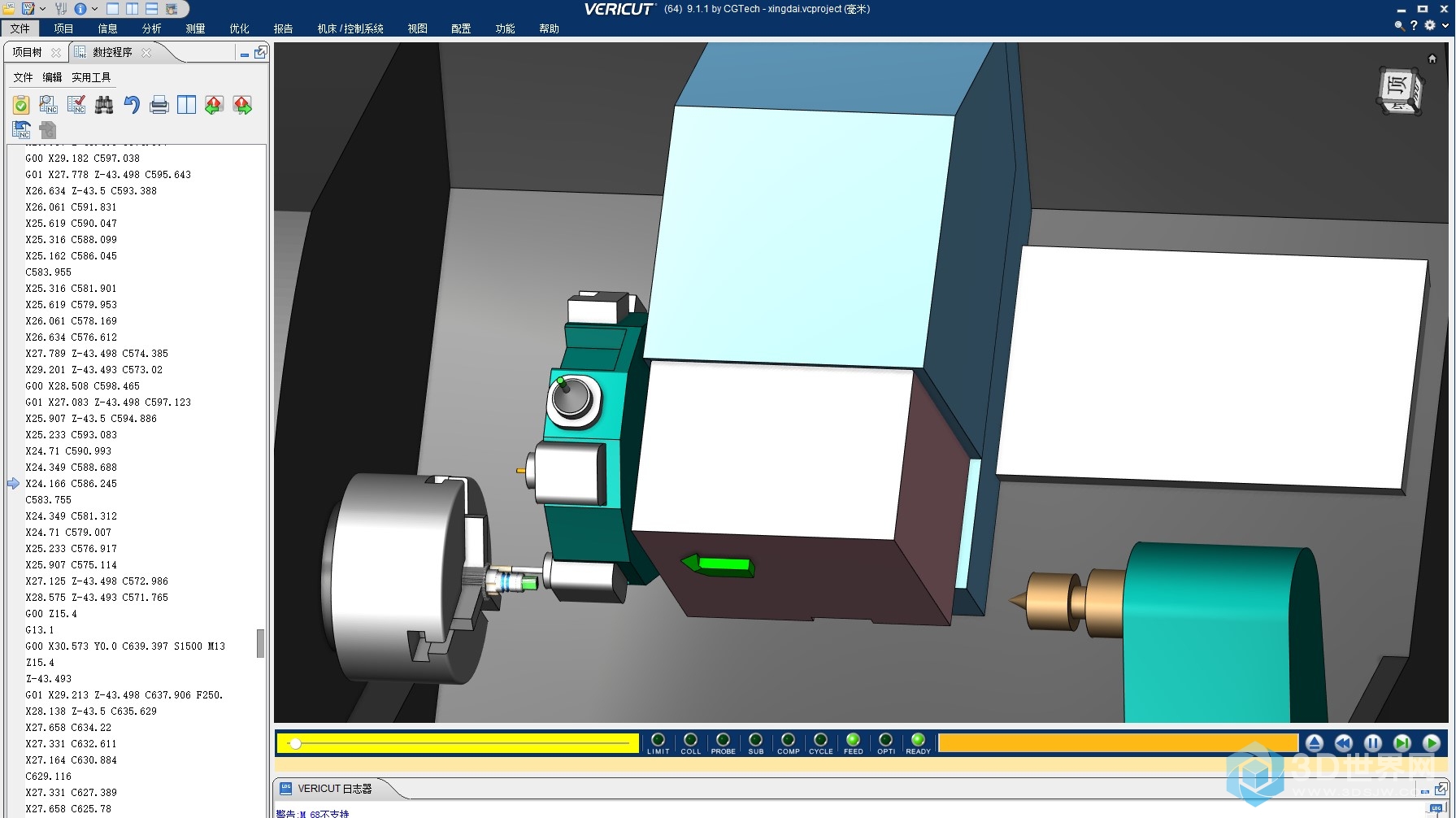Open the 信息 menu
Viewport: 1456px width, 818px height.
(x=107, y=28)
